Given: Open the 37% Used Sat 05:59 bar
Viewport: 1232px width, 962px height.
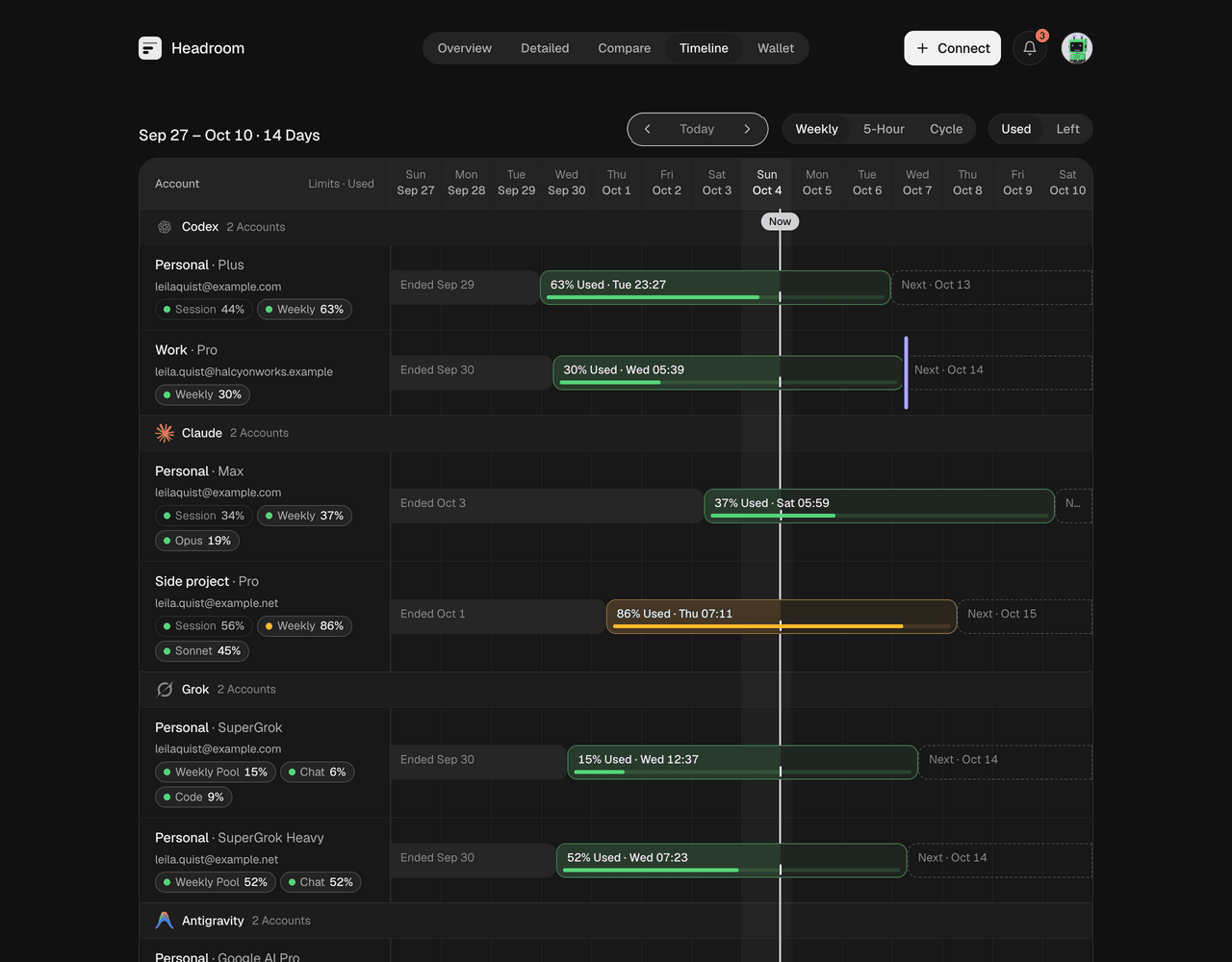Looking at the screenshot, I should point(879,506).
